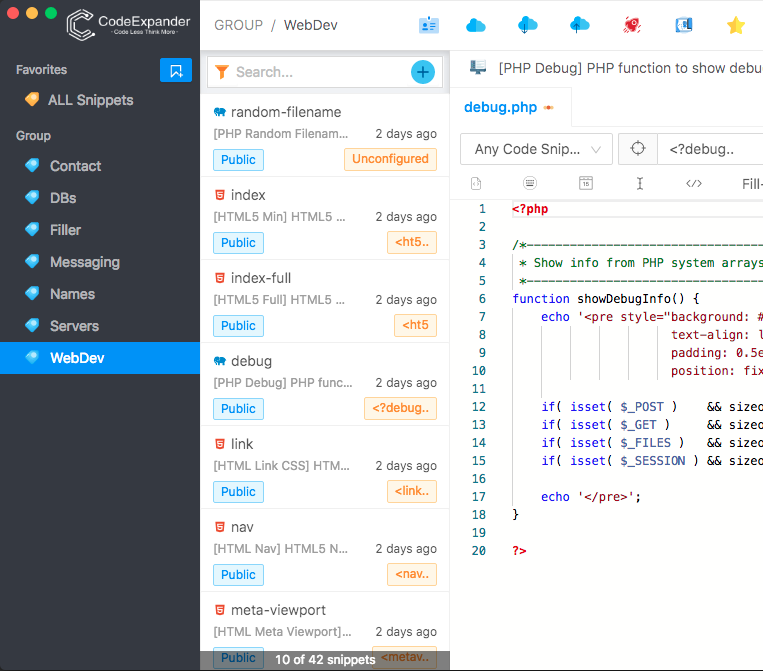The width and height of the screenshot is (763, 671).
Task: Select ALL Snippets in Favorites
Action: click(x=91, y=100)
